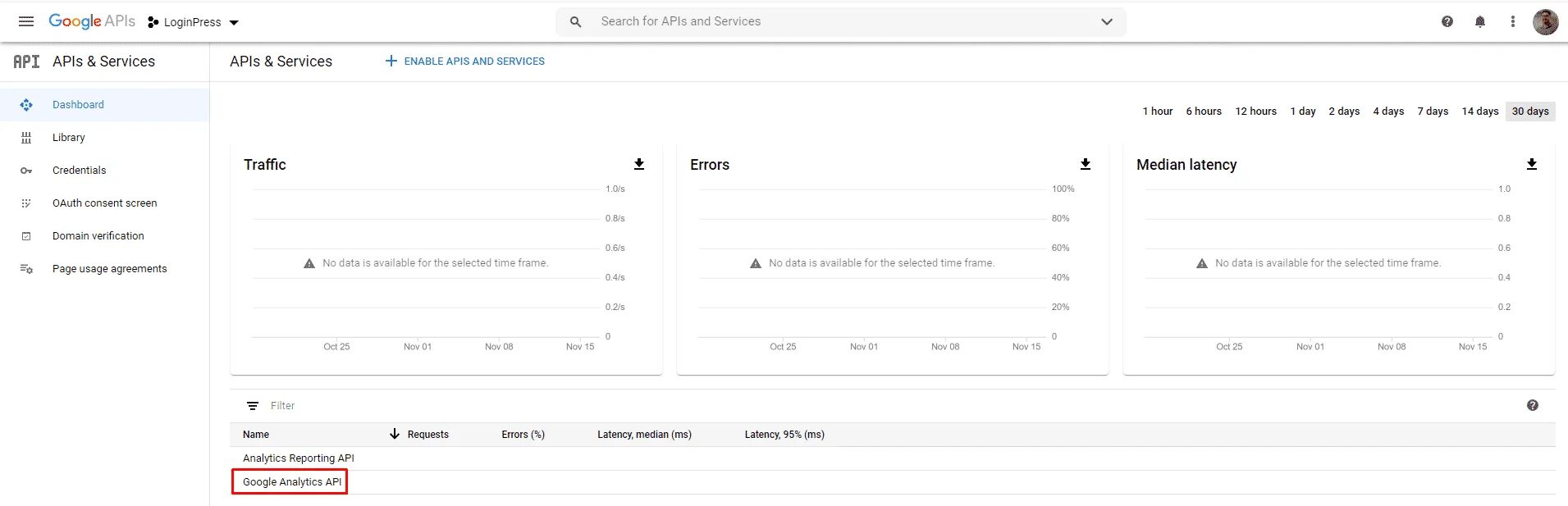The width and height of the screenshot is (1568, 506).
Task: Open OAuth consent screen page
Action: click(x=105, y=203)
